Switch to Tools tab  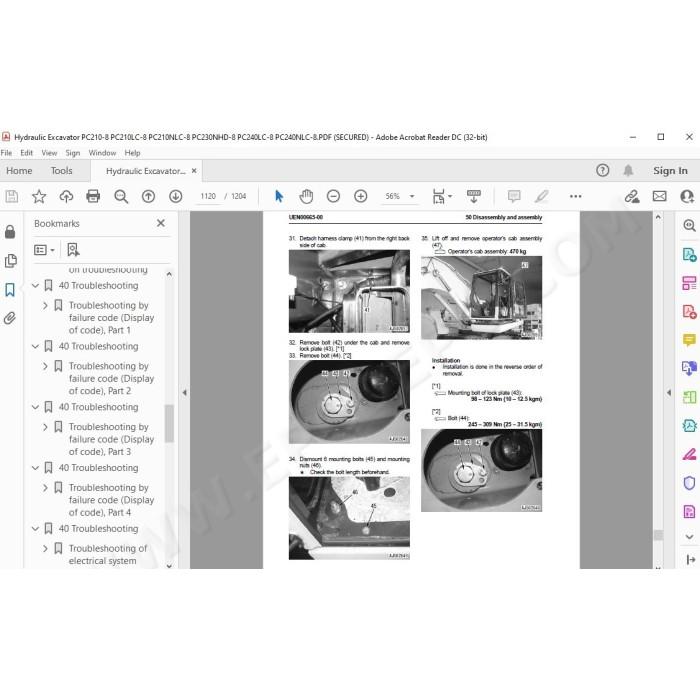click(x=61, y=171)
